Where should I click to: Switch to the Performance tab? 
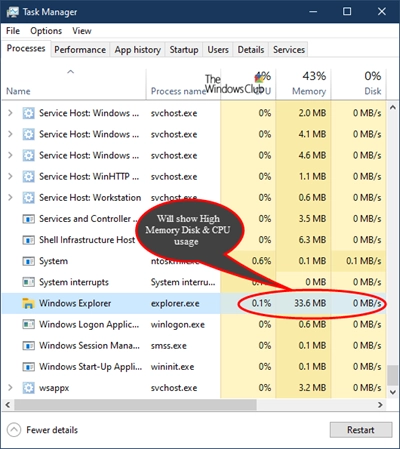(80, 50)
